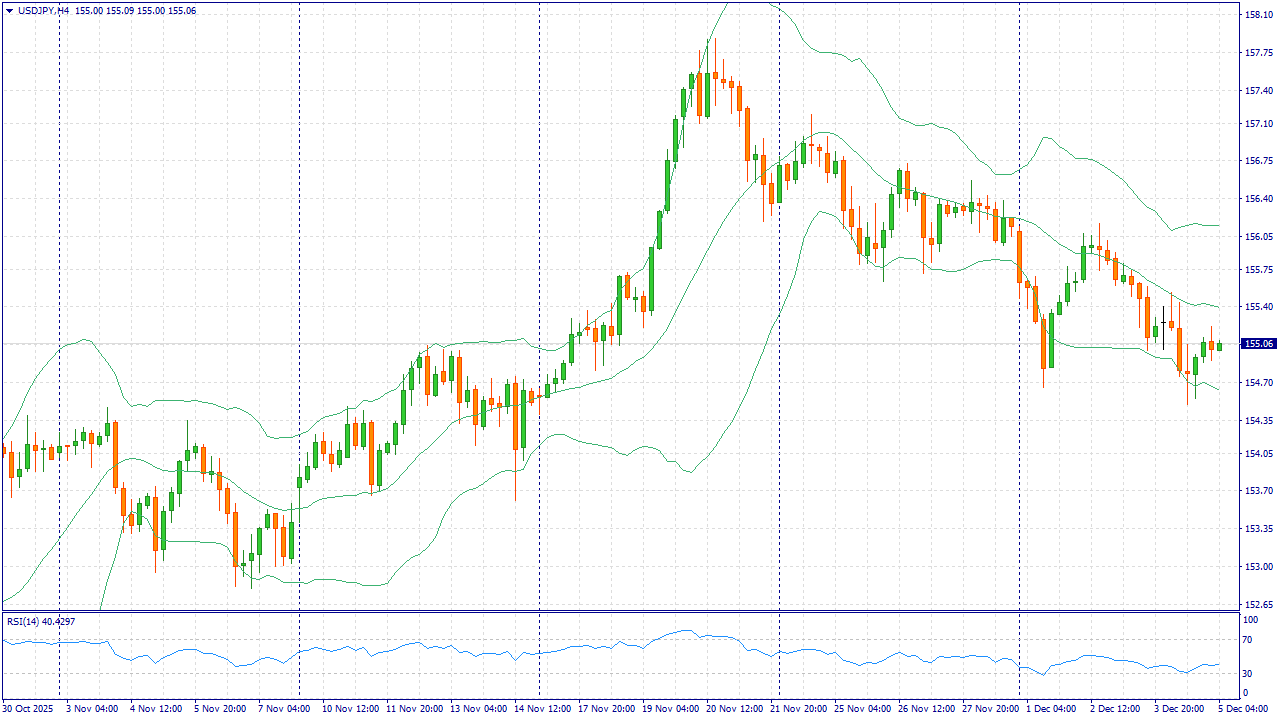
Task: Select the 1 Dec 04:00 time label
Action: 1051,708
